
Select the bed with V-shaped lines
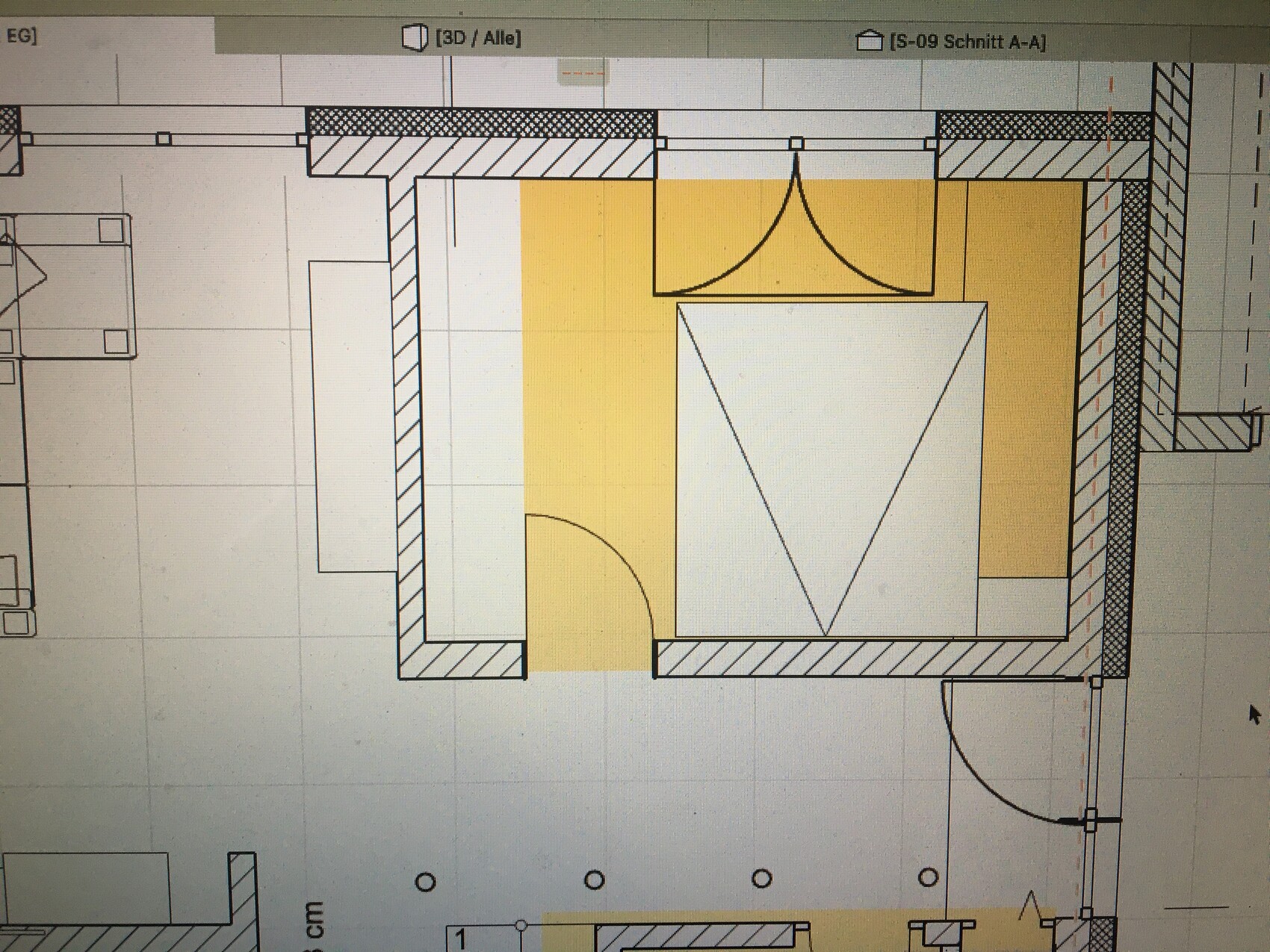coord(828,469)
